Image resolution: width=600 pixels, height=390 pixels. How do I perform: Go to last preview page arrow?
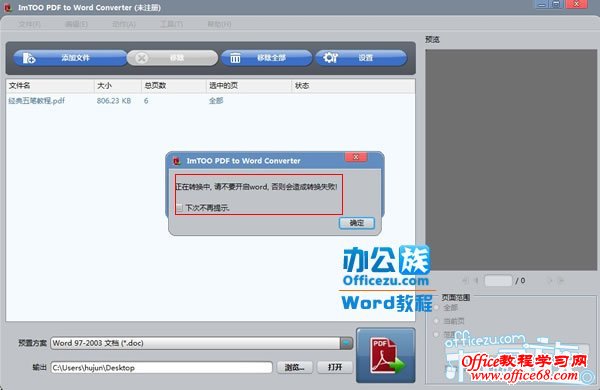561,281
